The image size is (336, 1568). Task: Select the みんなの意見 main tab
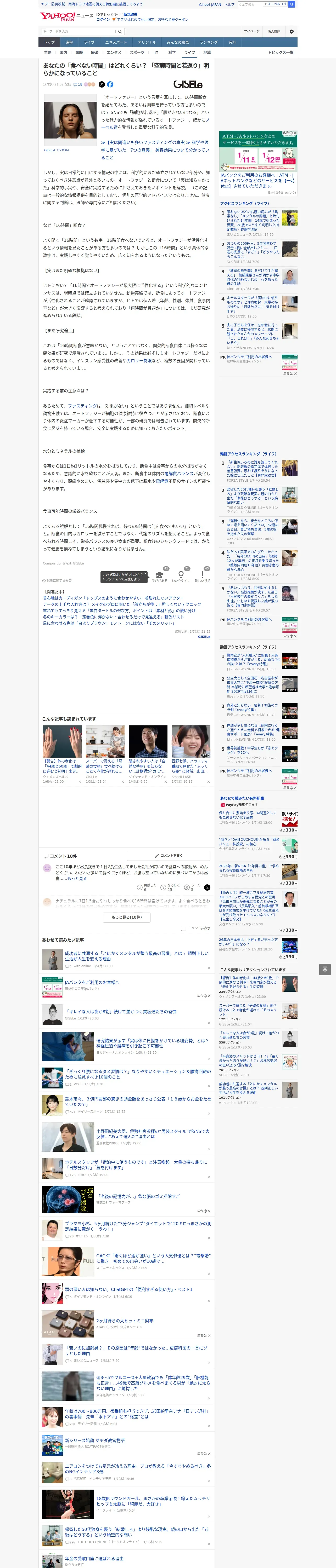(178, 43)
